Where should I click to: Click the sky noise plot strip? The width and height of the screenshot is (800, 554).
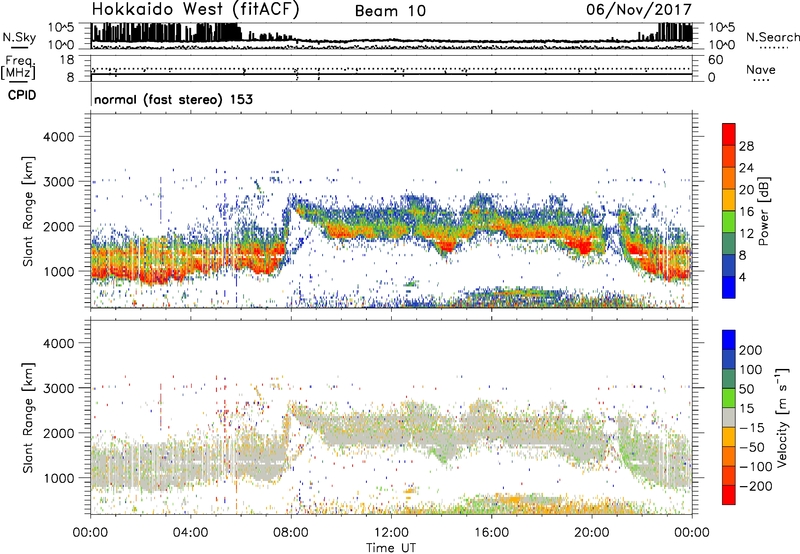[x=391, y=36]
